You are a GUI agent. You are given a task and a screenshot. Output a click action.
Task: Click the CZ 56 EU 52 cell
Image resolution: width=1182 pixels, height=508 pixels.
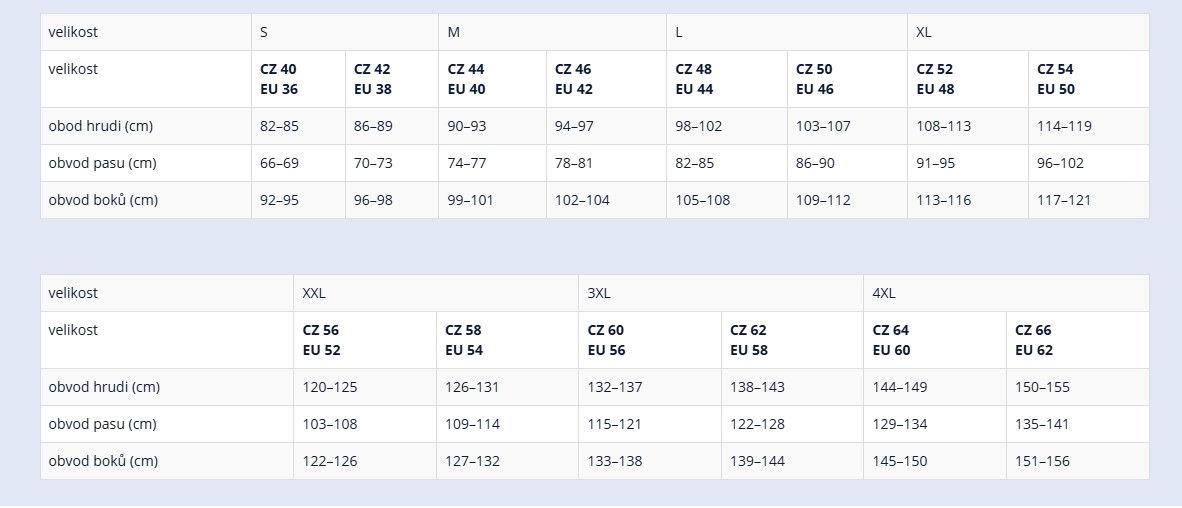pos(365,340)
